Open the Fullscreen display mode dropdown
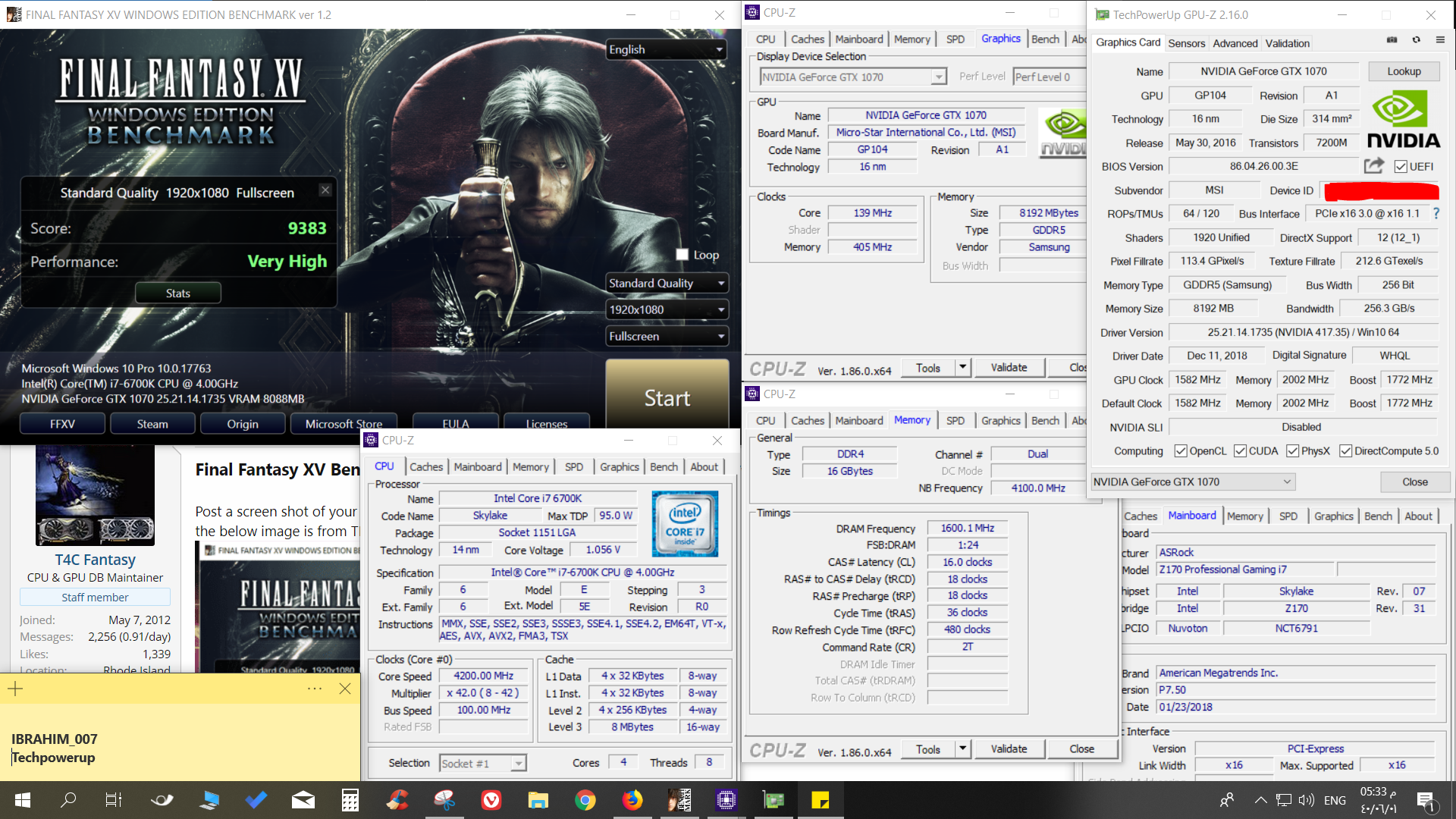 point(667,336)
